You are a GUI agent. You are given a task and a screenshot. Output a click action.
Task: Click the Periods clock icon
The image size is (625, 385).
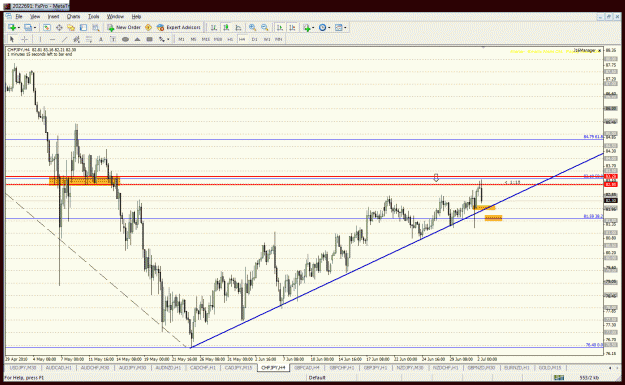pos(322,28)
